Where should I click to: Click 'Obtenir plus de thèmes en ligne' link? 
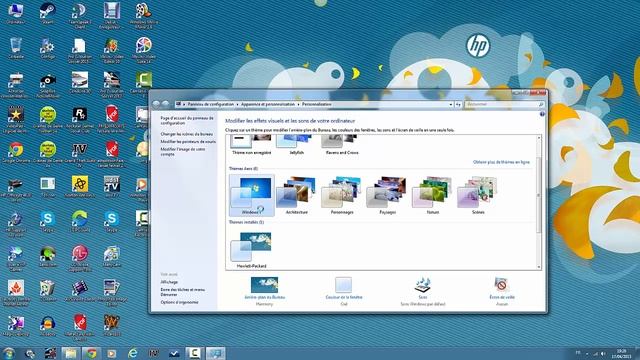click(x=501, y=162)
